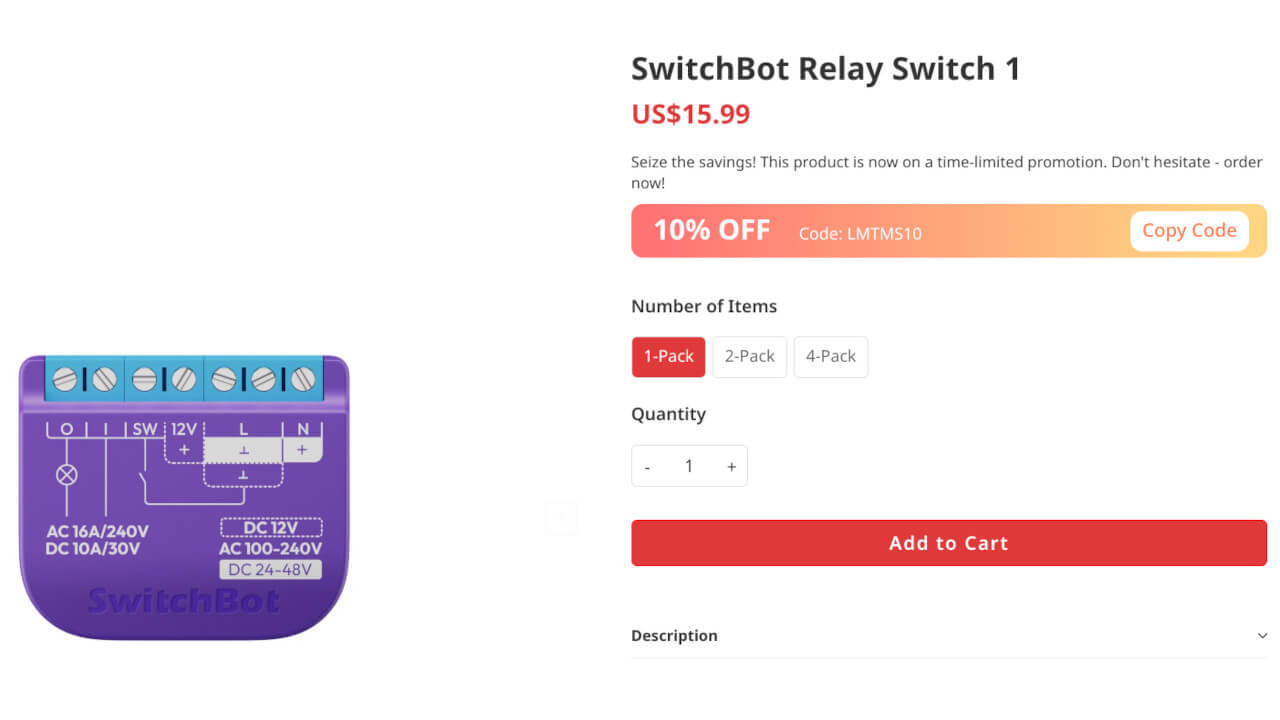The image size is (1280, 720).
Task: Click the SwitchBot Relay Switch 1 product image
Action: 184,495
